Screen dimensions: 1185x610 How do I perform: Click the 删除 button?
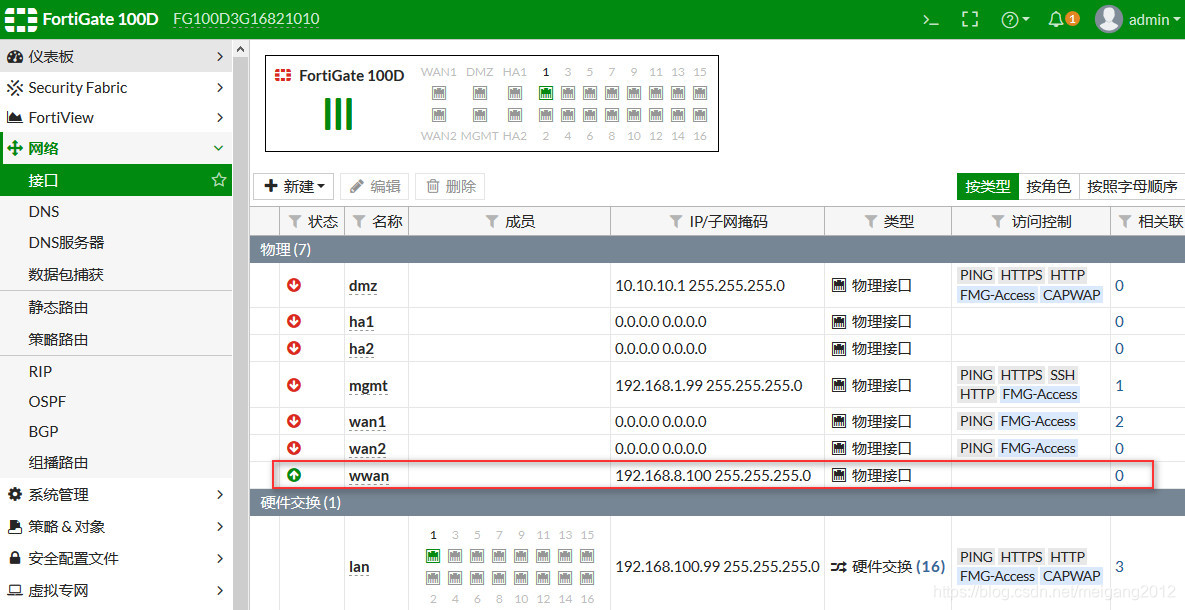click(x=450, y=186)
